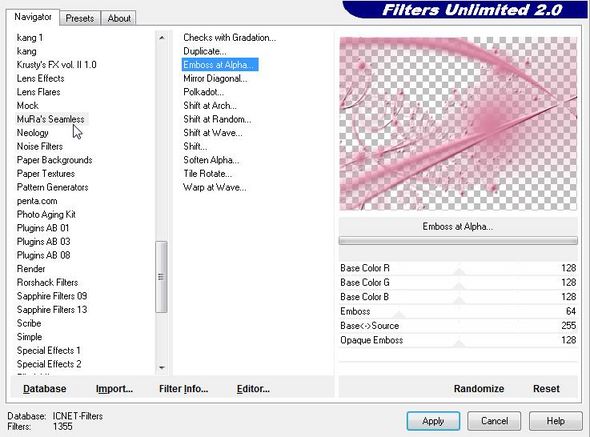This screenshot has height=437, width=590.
Task: Click the Cancel button
Action: pos(494,421)
